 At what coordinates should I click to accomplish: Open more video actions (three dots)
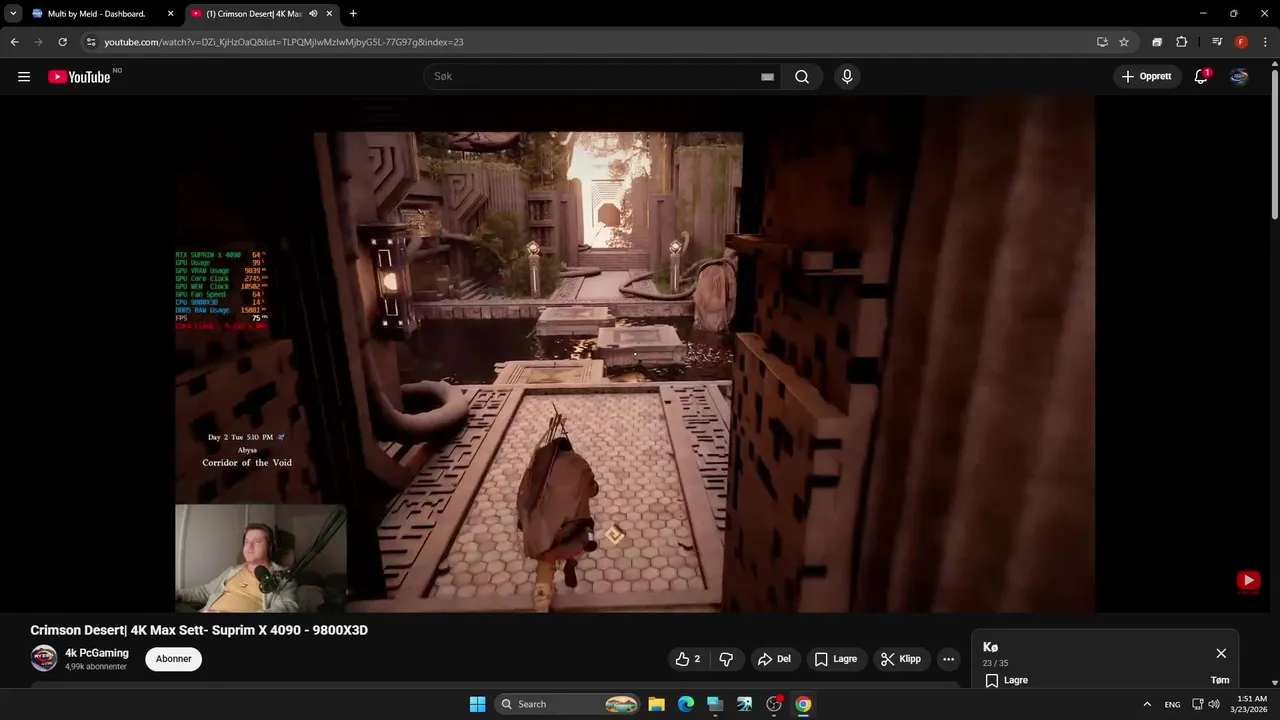coord(948,659)
